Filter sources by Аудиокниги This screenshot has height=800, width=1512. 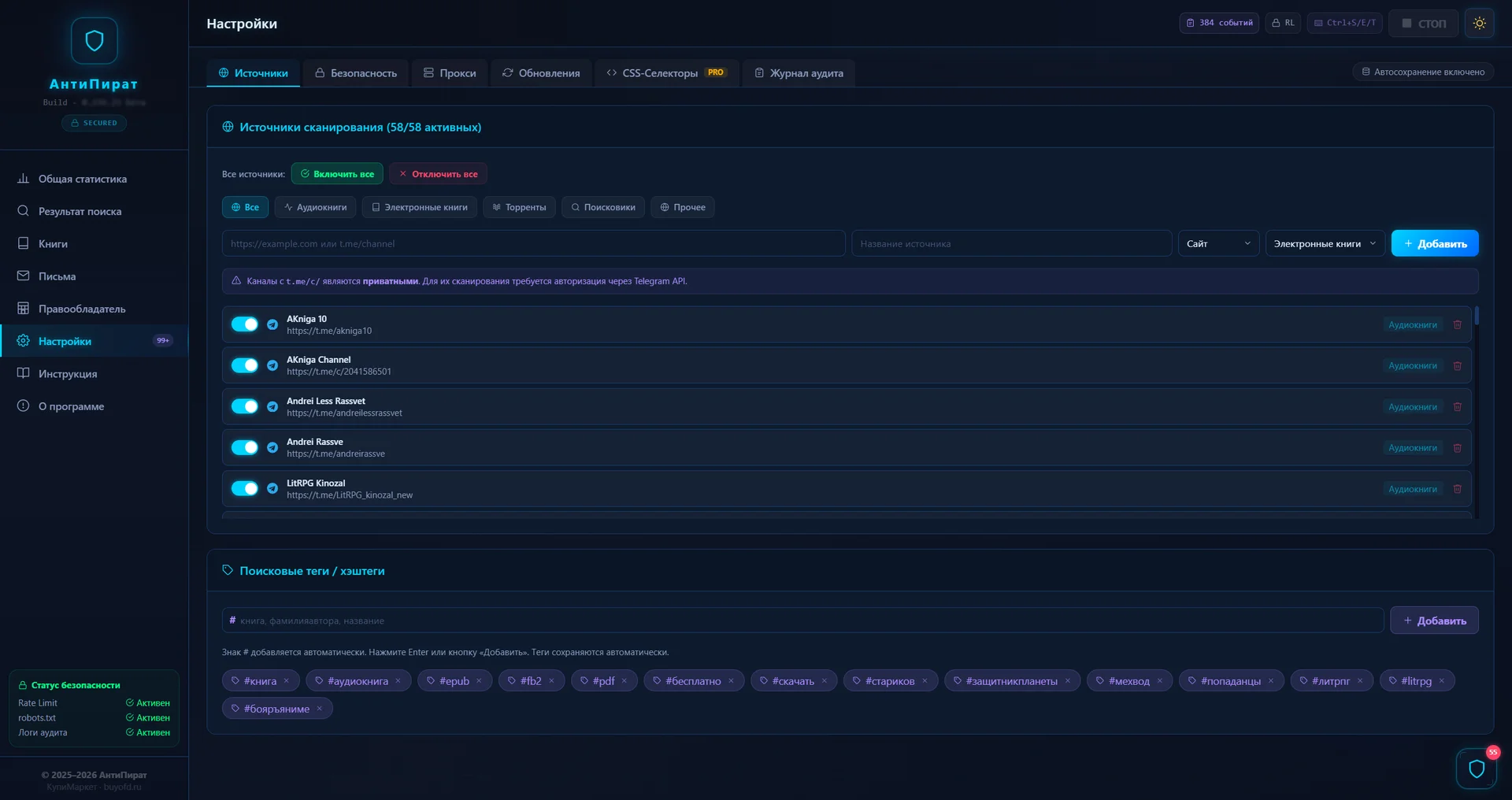315,207
